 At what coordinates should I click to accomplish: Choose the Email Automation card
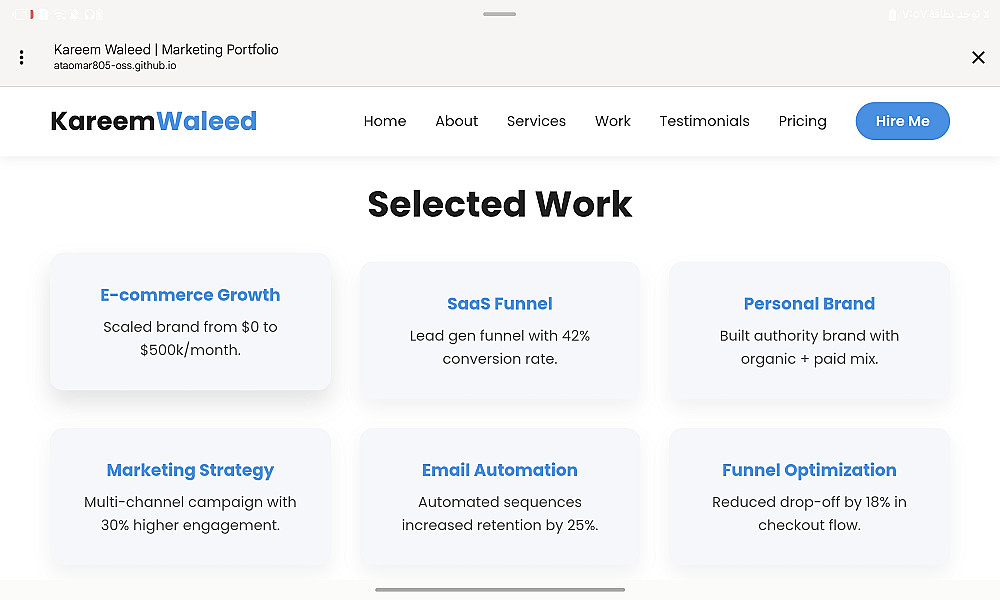coord(500,496)
